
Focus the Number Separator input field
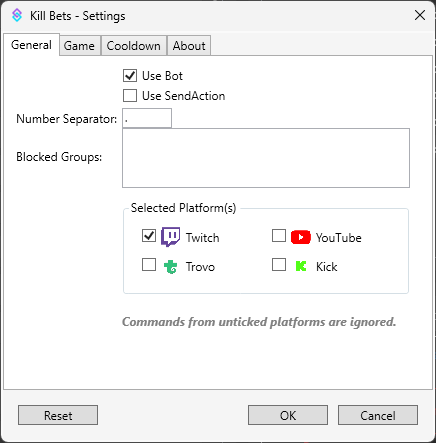tap(147, 118)
